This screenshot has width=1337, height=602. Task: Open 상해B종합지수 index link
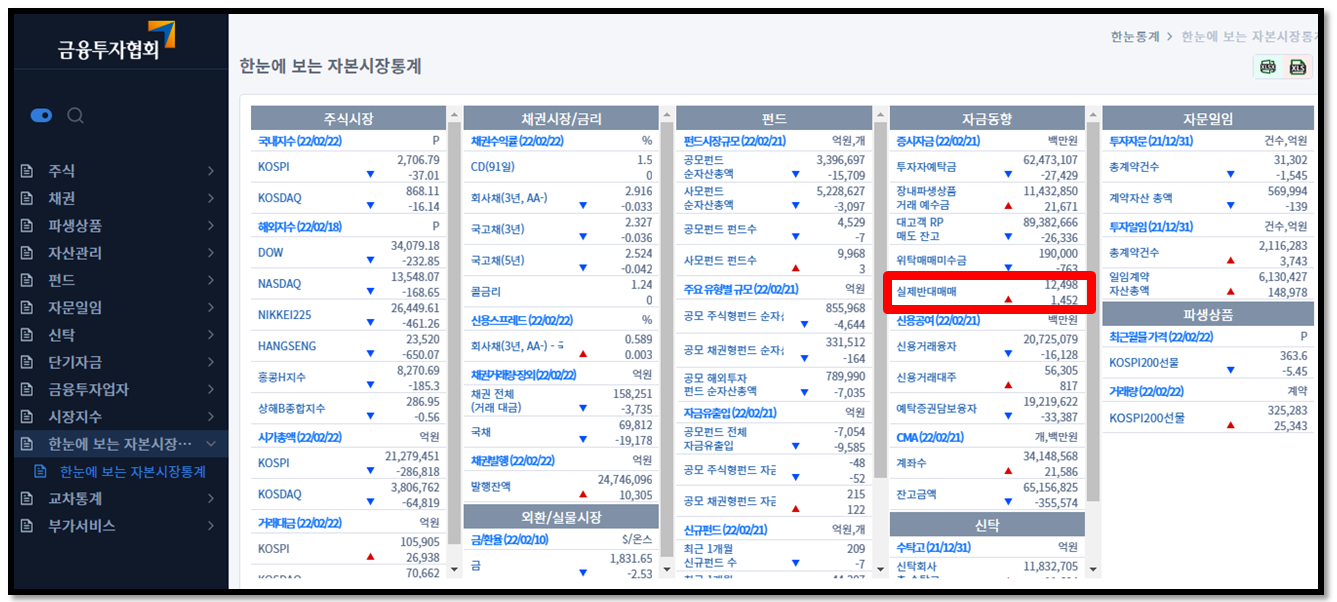pos(291,408)
